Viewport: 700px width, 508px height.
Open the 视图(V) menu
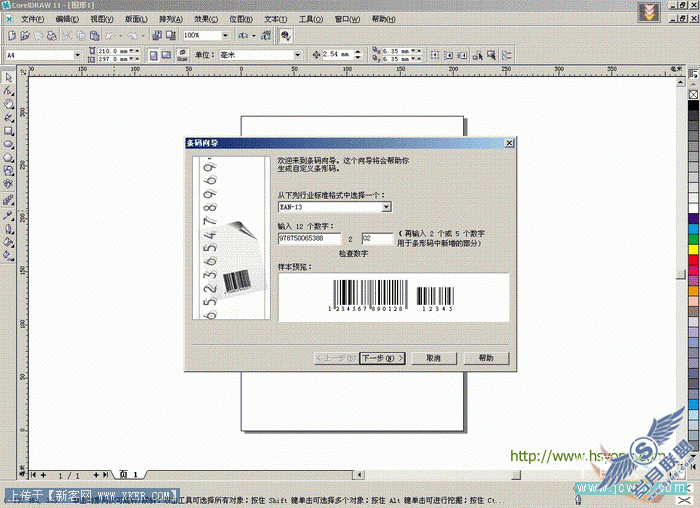(102, 19)
